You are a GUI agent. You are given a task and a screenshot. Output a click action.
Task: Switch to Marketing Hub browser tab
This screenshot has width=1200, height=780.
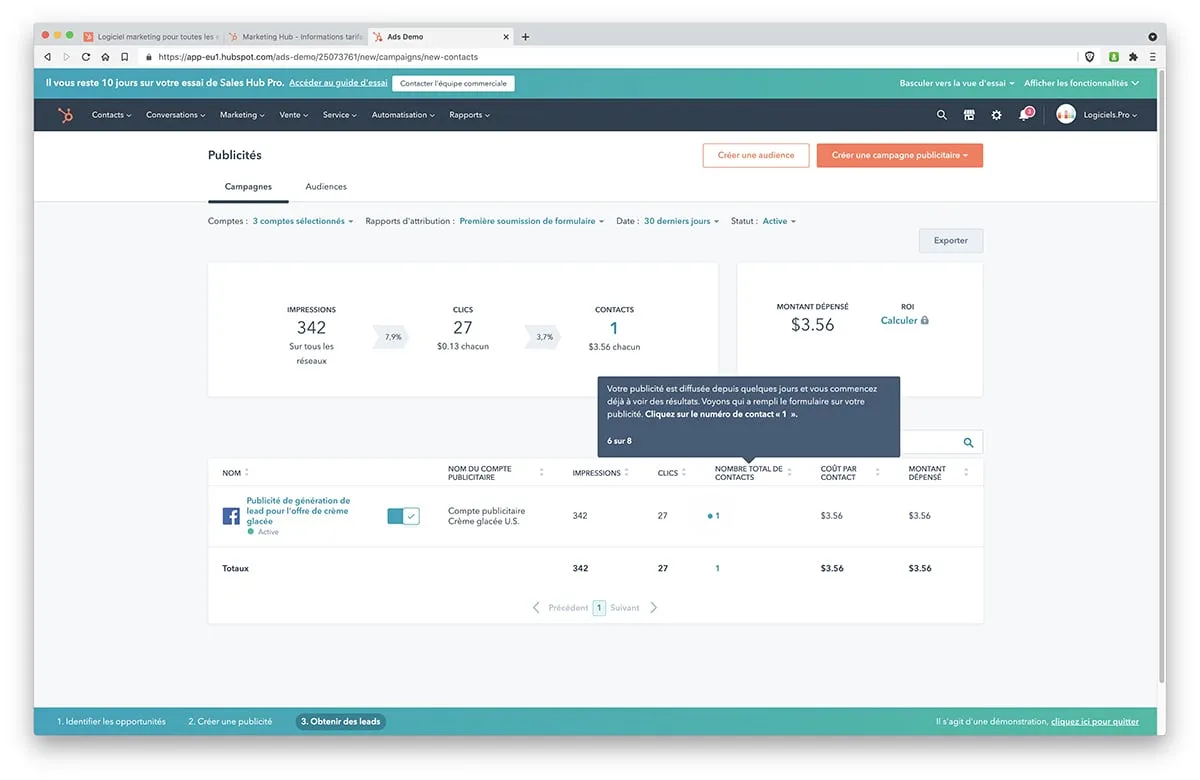295,37
